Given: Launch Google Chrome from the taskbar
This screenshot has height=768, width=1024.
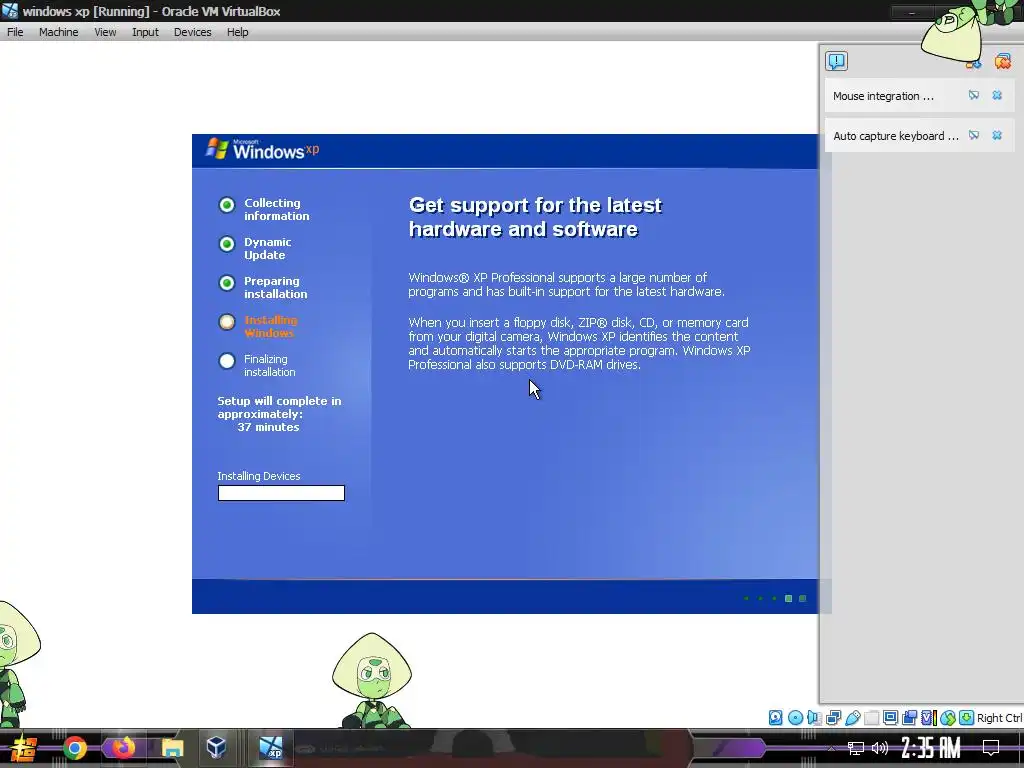Looking at the screenshot, I should click(x=75, y=748).
